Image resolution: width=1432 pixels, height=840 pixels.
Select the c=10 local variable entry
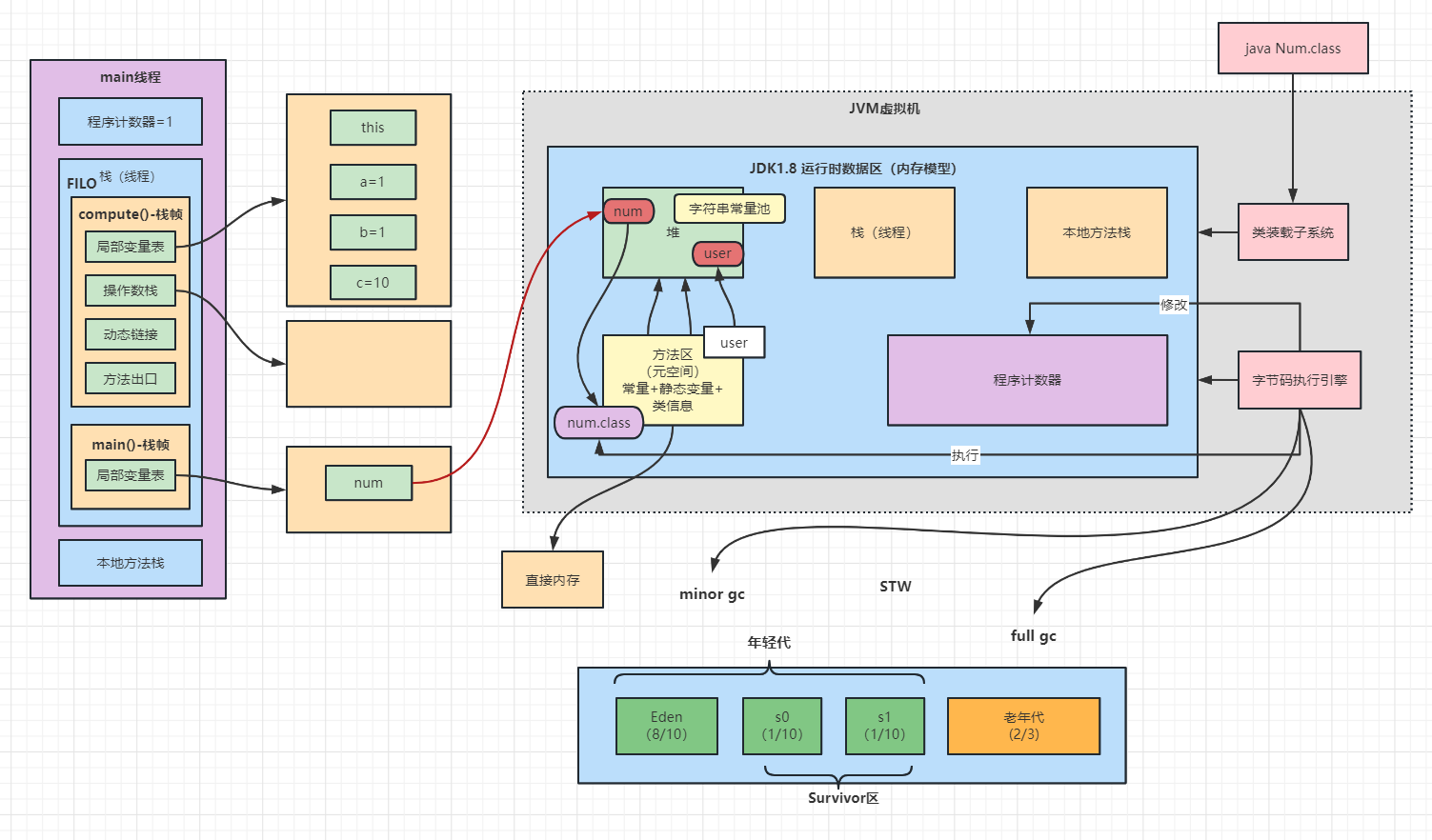pos(373,282)
